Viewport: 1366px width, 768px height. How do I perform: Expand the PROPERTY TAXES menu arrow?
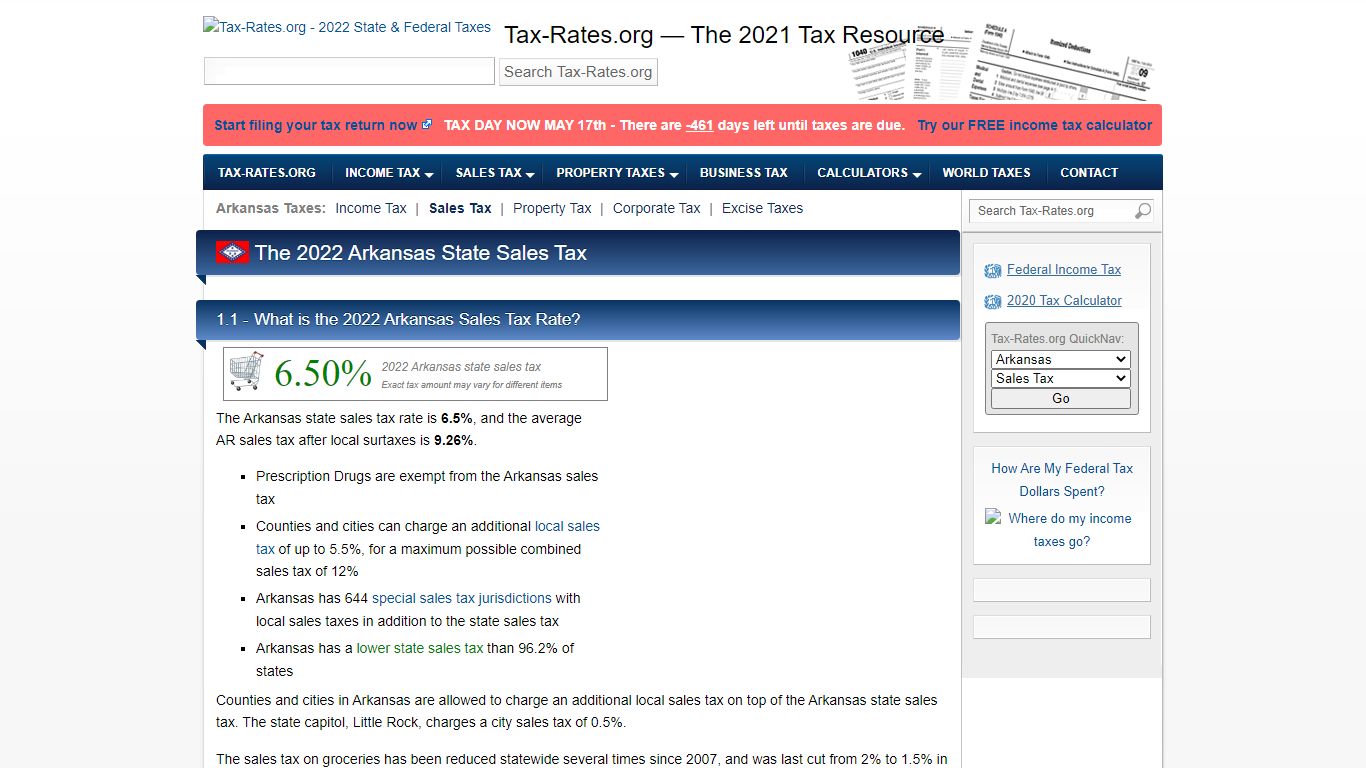674,174
